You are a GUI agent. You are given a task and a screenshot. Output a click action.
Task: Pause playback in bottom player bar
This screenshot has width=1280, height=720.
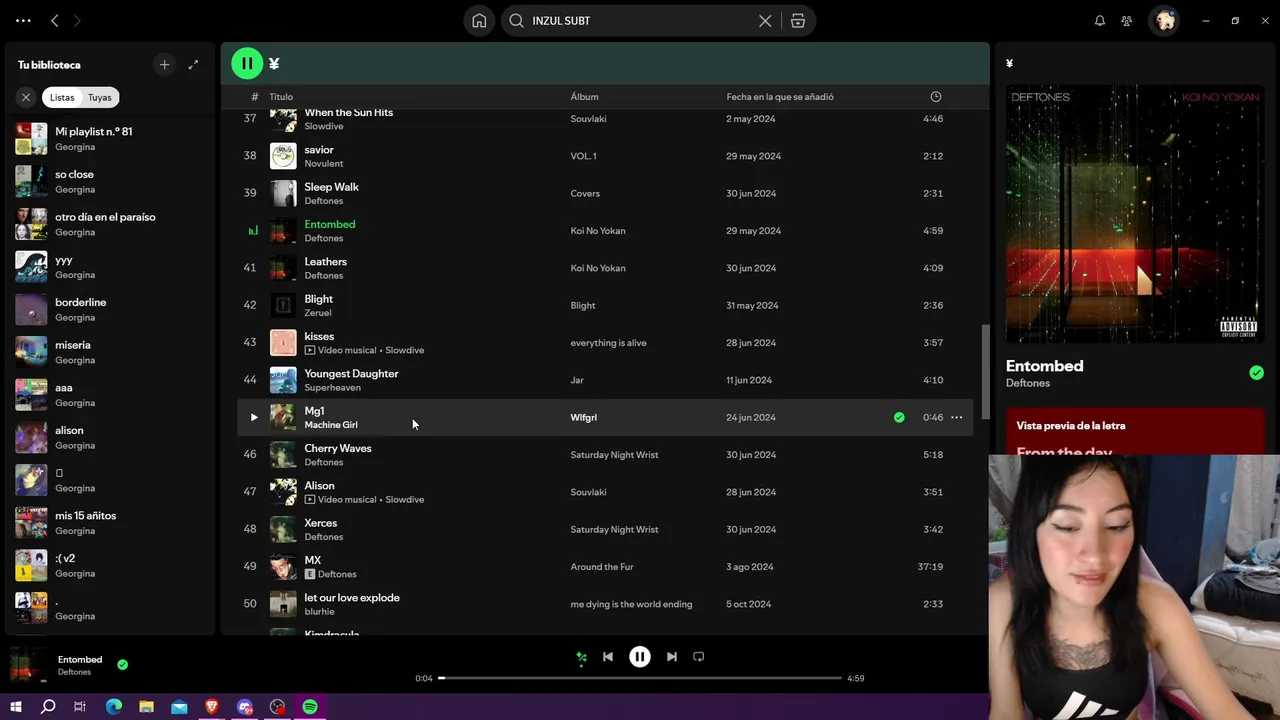click(x=640, y=657)
